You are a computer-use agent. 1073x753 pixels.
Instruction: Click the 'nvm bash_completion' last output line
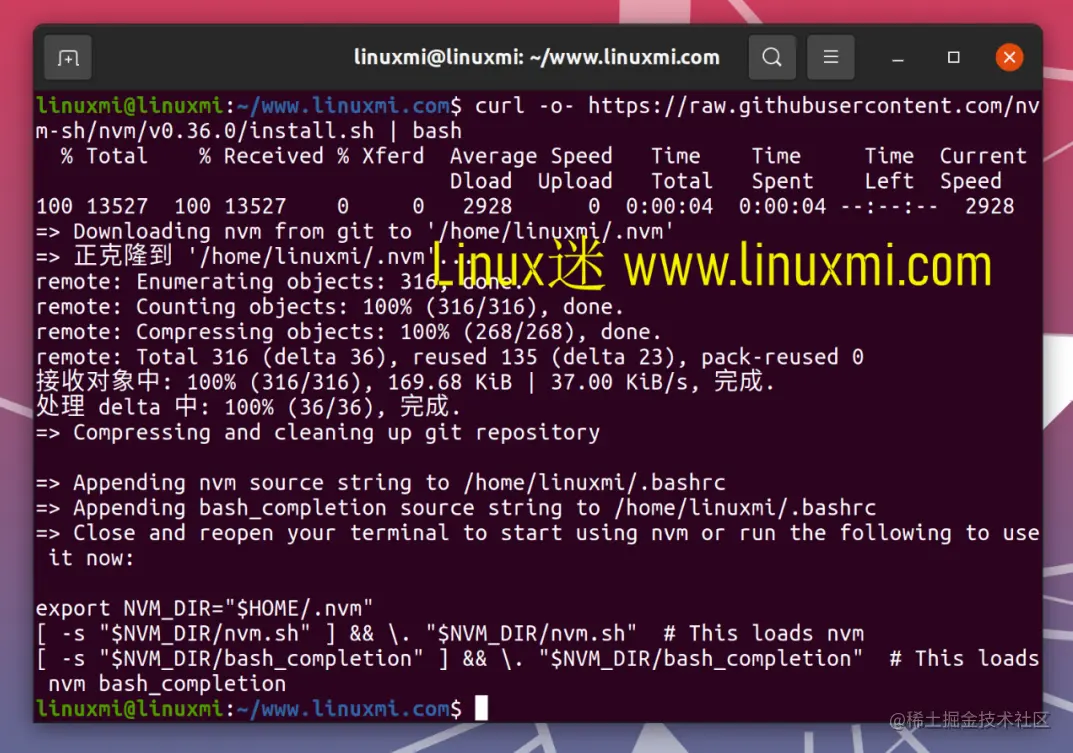coord(167,683)
